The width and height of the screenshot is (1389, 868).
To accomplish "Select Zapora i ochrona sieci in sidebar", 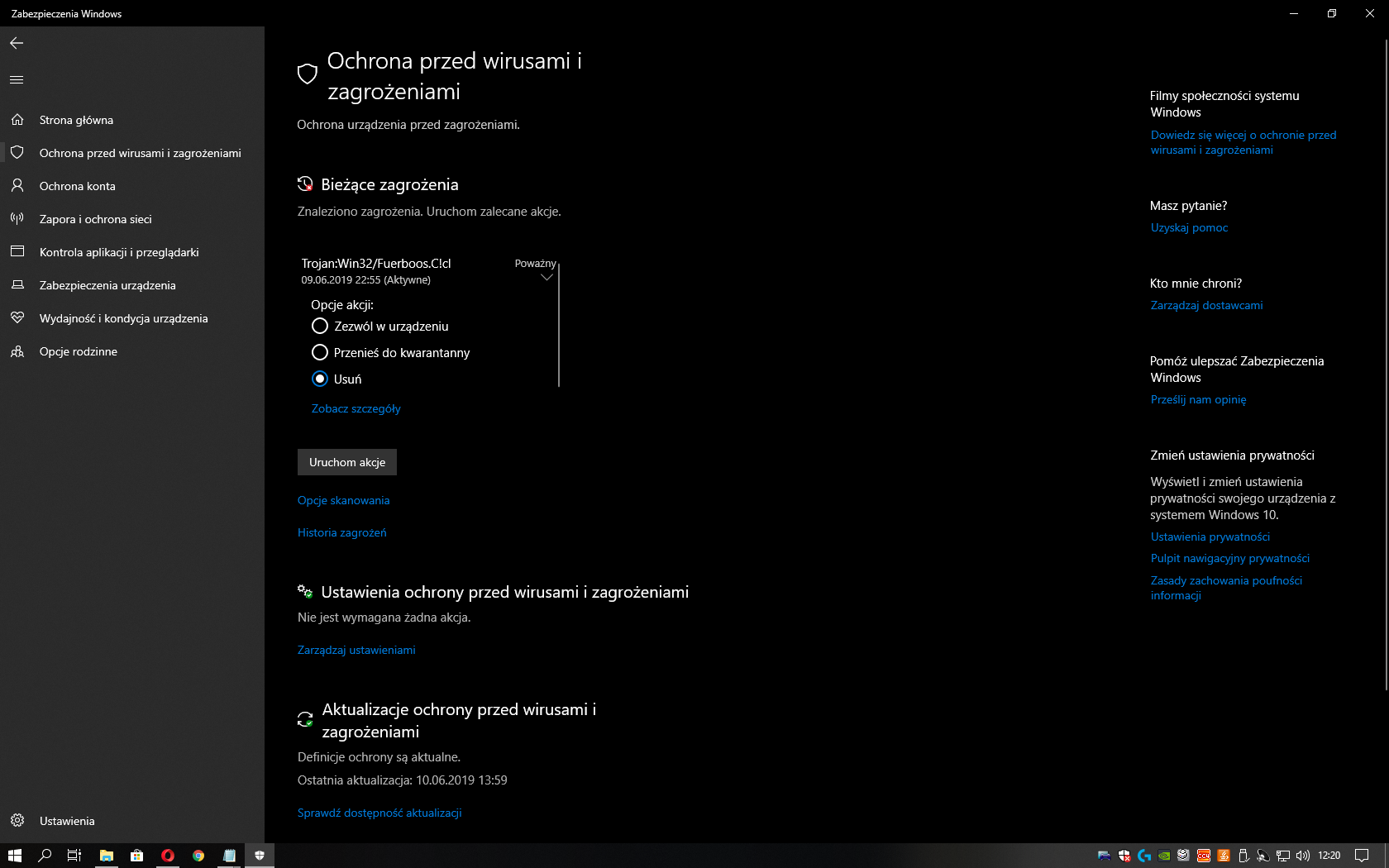I will (132, 219).
